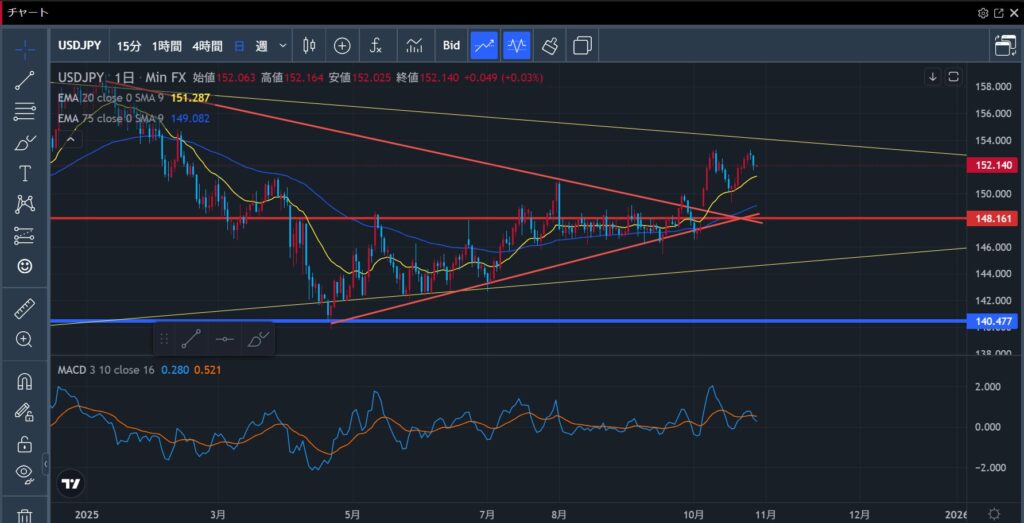Click the candlestick chart style icon
This screenshot has width=1024, height=523.
pyautogui.click(x=308, y=45)
